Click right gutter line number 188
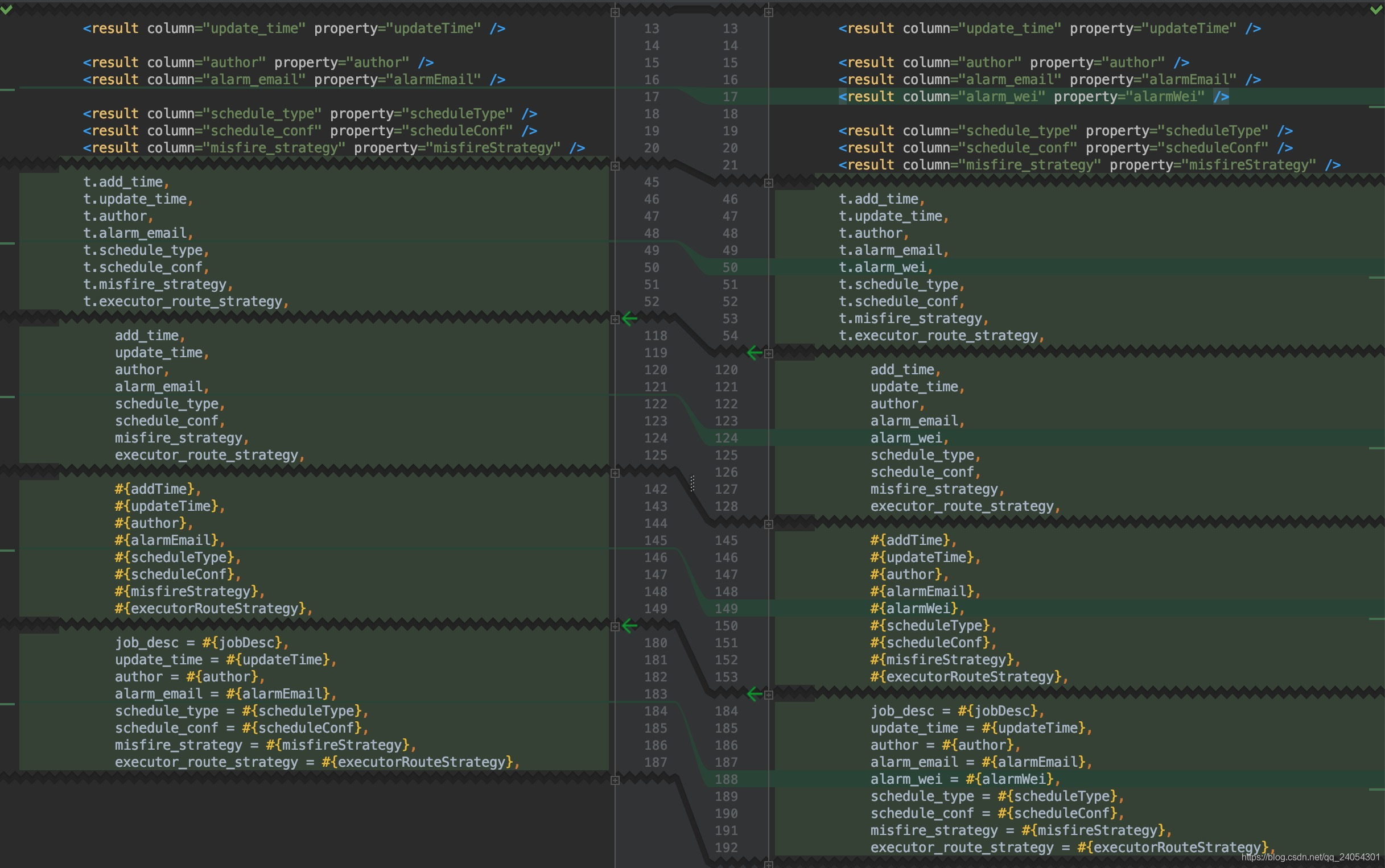This screenshot has width=1385, height=868. pos(726,779)
